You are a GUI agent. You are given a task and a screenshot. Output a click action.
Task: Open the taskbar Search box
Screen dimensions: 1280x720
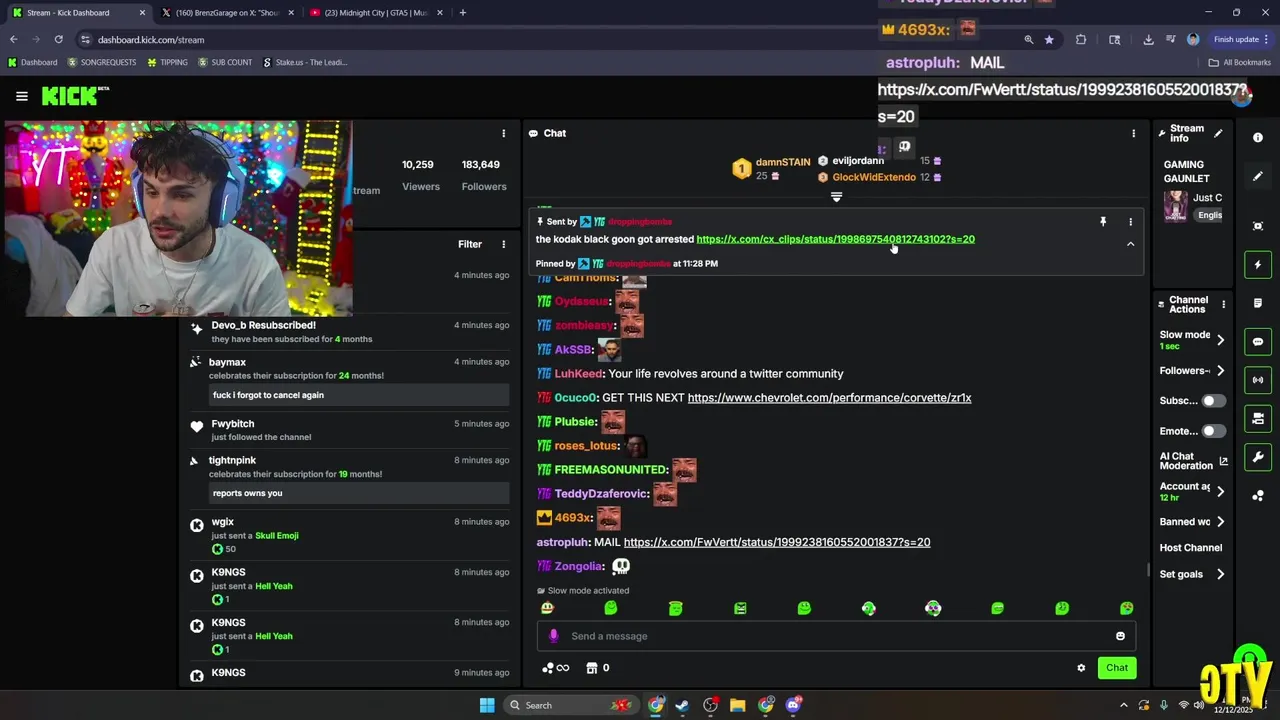(570, 705)
